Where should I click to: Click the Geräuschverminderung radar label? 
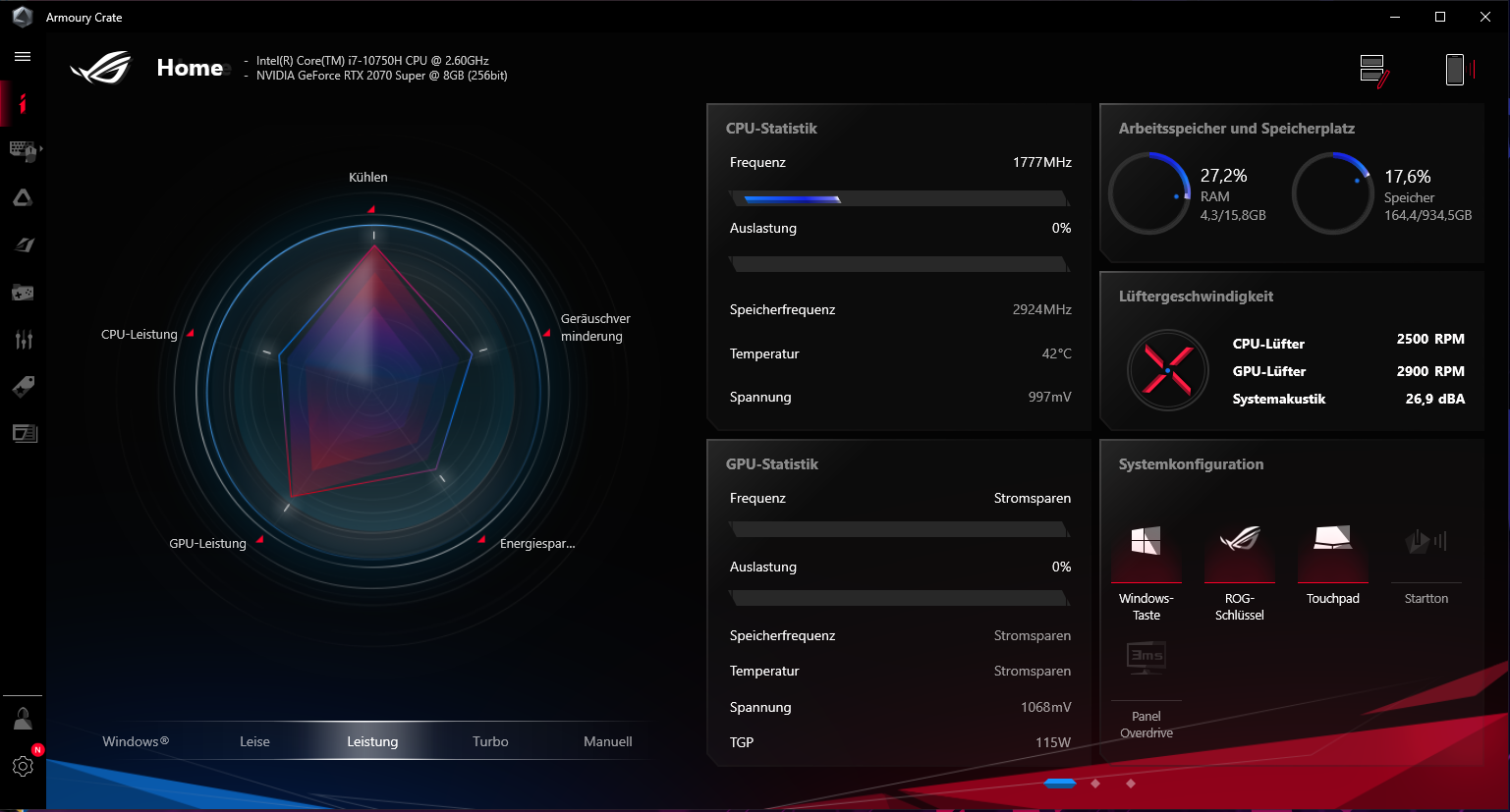pos(595,328)
